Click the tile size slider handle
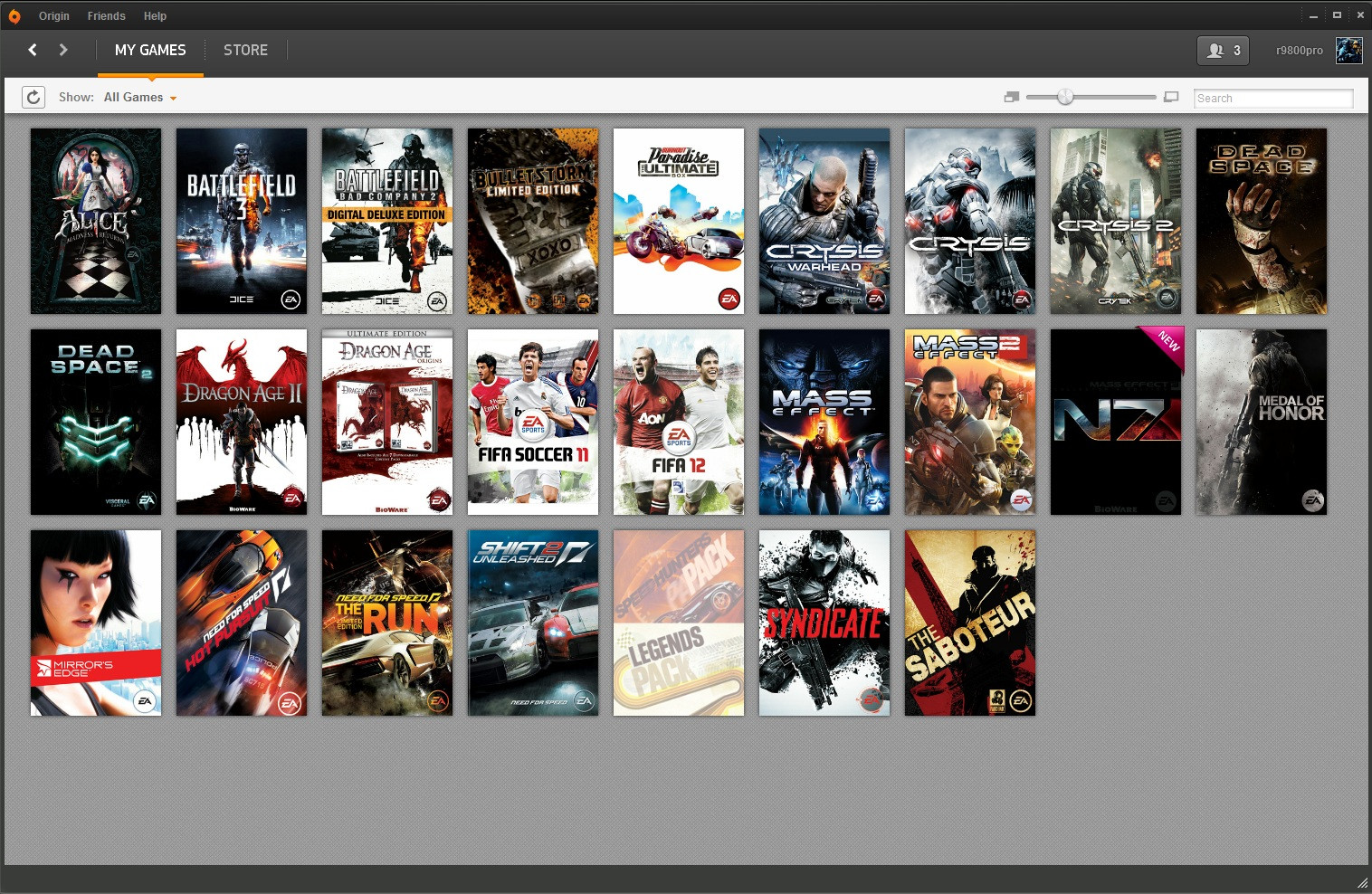 tap(1065, 97)
